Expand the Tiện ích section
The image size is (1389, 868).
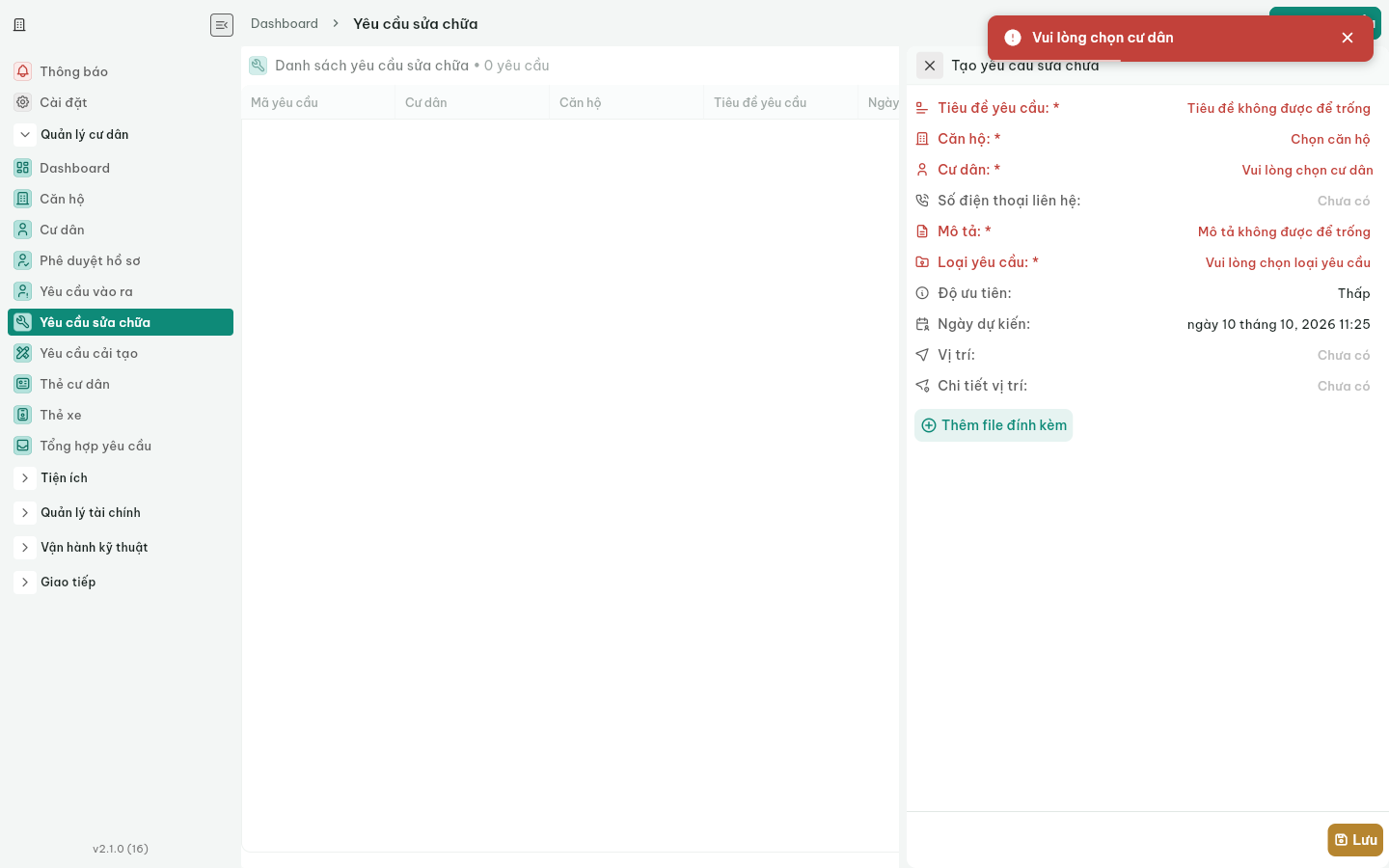point(25,478)
